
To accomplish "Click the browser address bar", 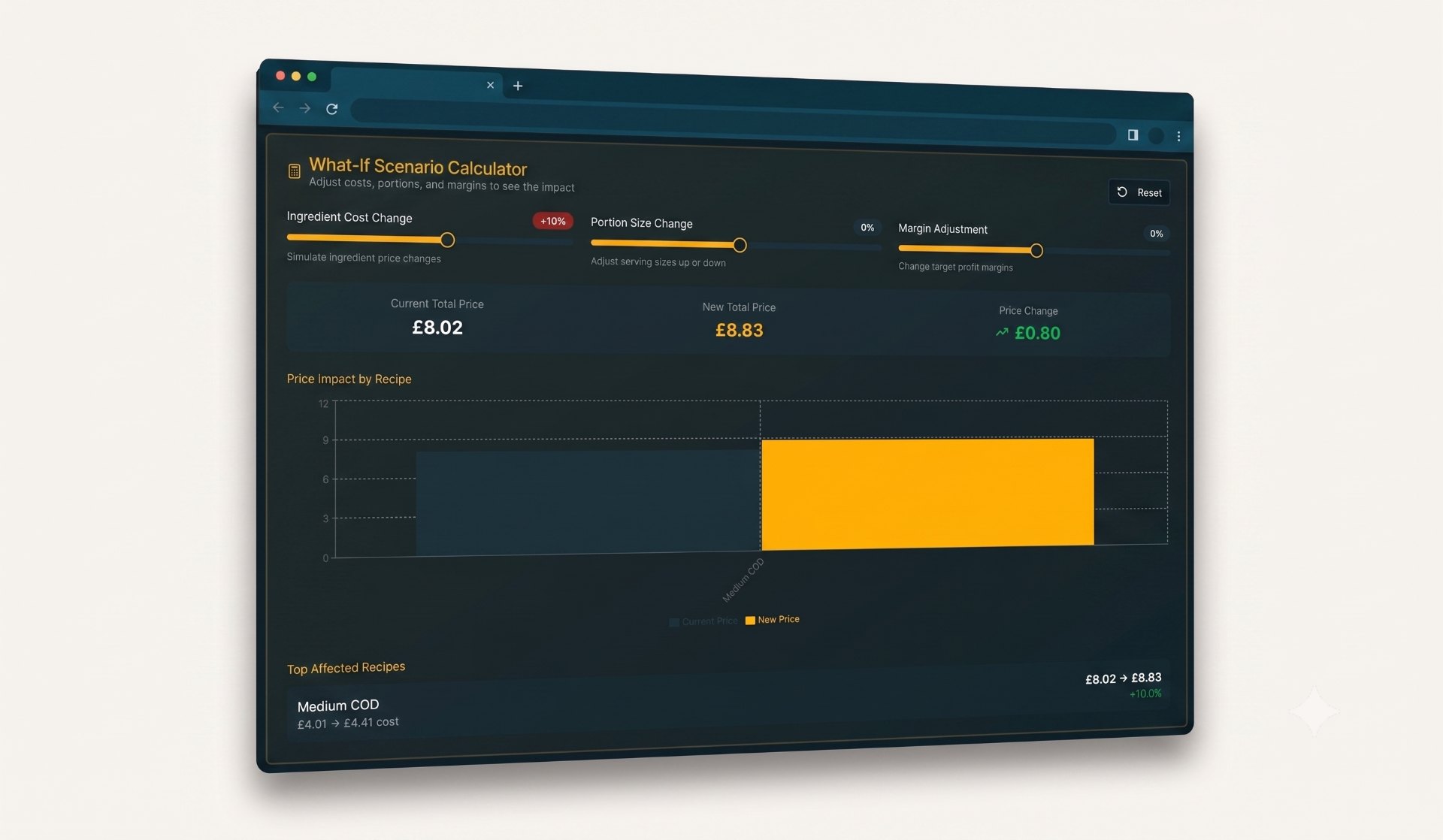I will coord(733,121).
